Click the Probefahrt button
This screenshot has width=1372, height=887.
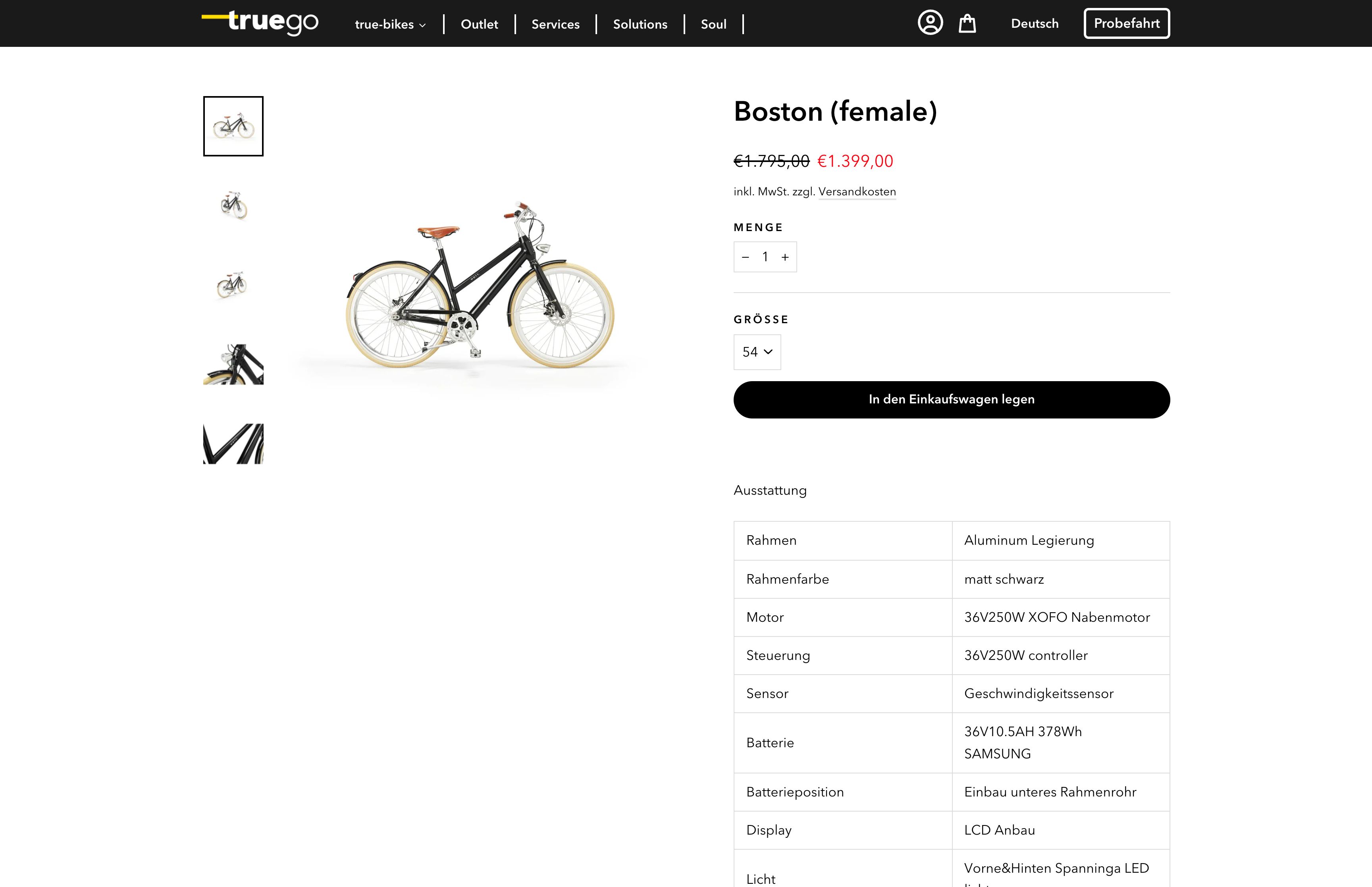pyautogui.click(x=1126, y=23)
